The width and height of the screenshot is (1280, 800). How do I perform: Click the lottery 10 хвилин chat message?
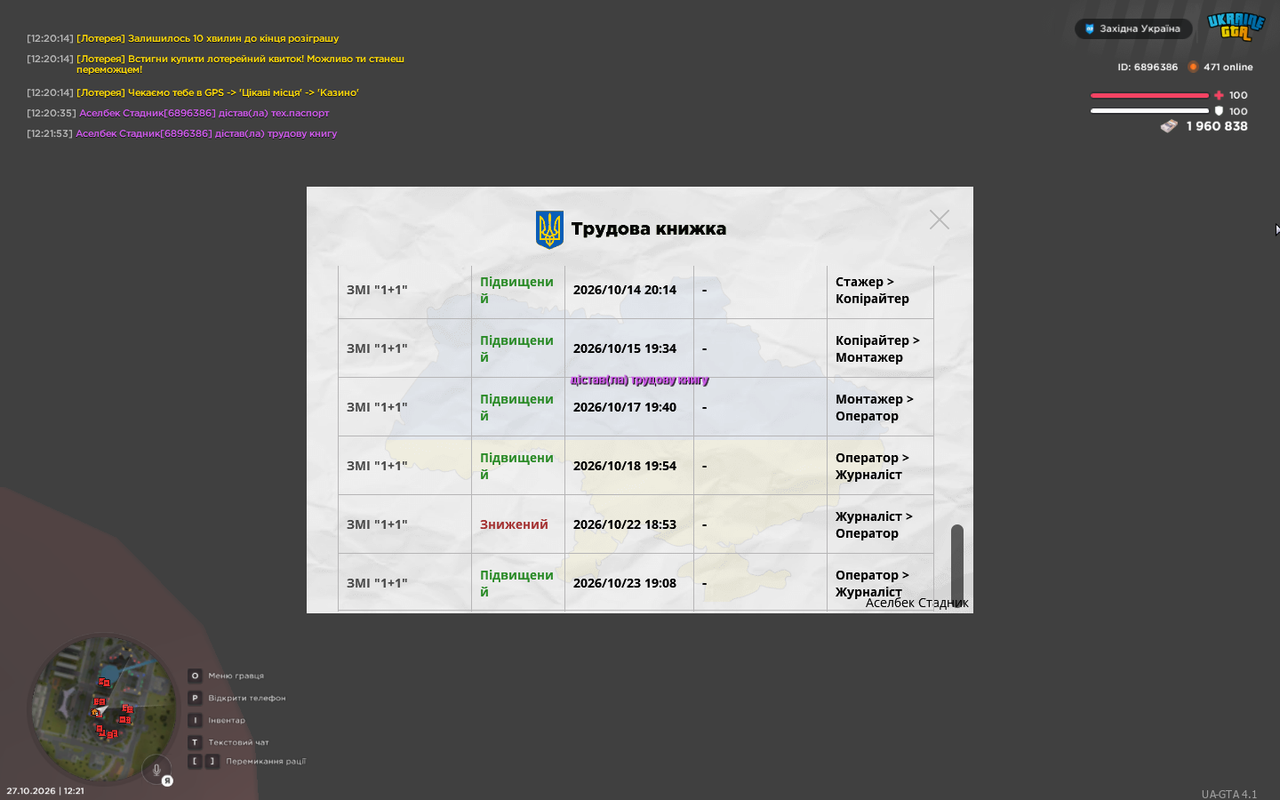(183, 38)
